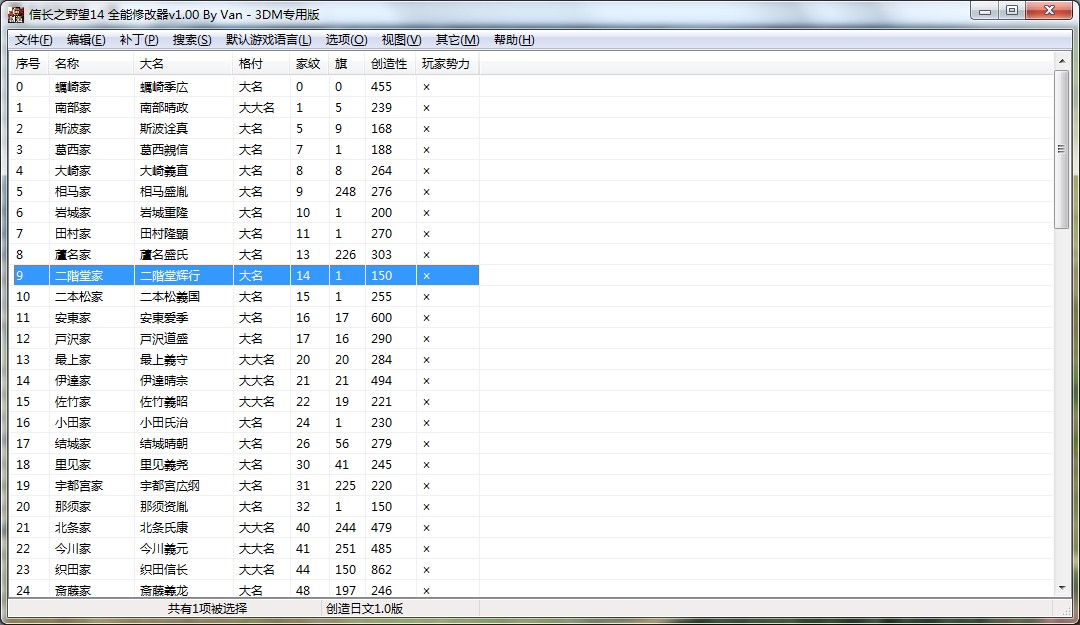Select the 二本松家 row

click(x=246, y=297)
